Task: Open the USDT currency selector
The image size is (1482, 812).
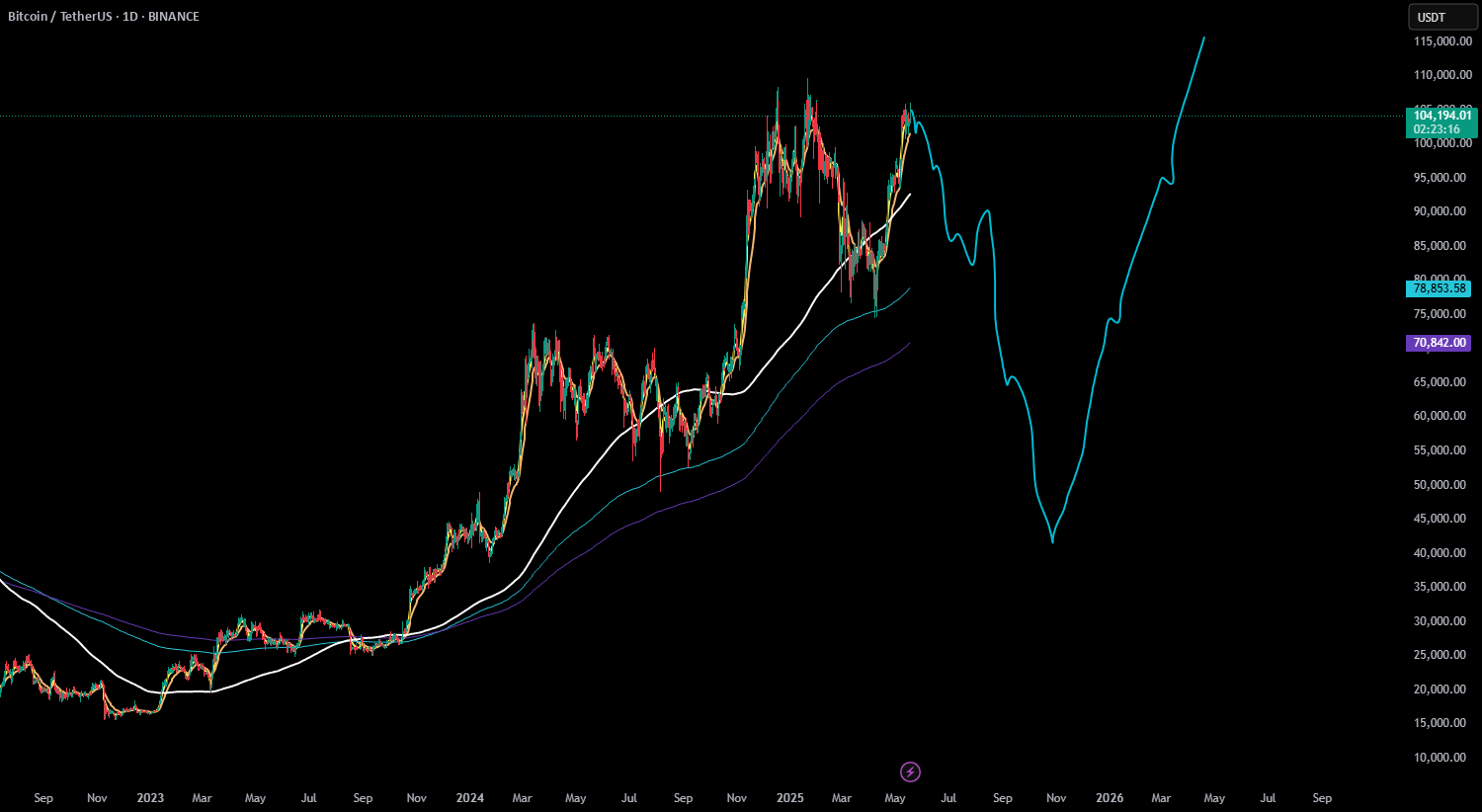Action: 1442,17
